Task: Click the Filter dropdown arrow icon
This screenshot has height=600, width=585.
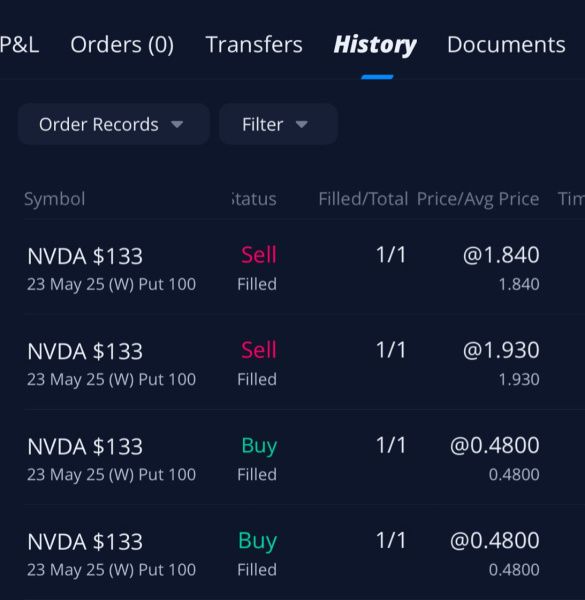Action: tap(301, 124)
